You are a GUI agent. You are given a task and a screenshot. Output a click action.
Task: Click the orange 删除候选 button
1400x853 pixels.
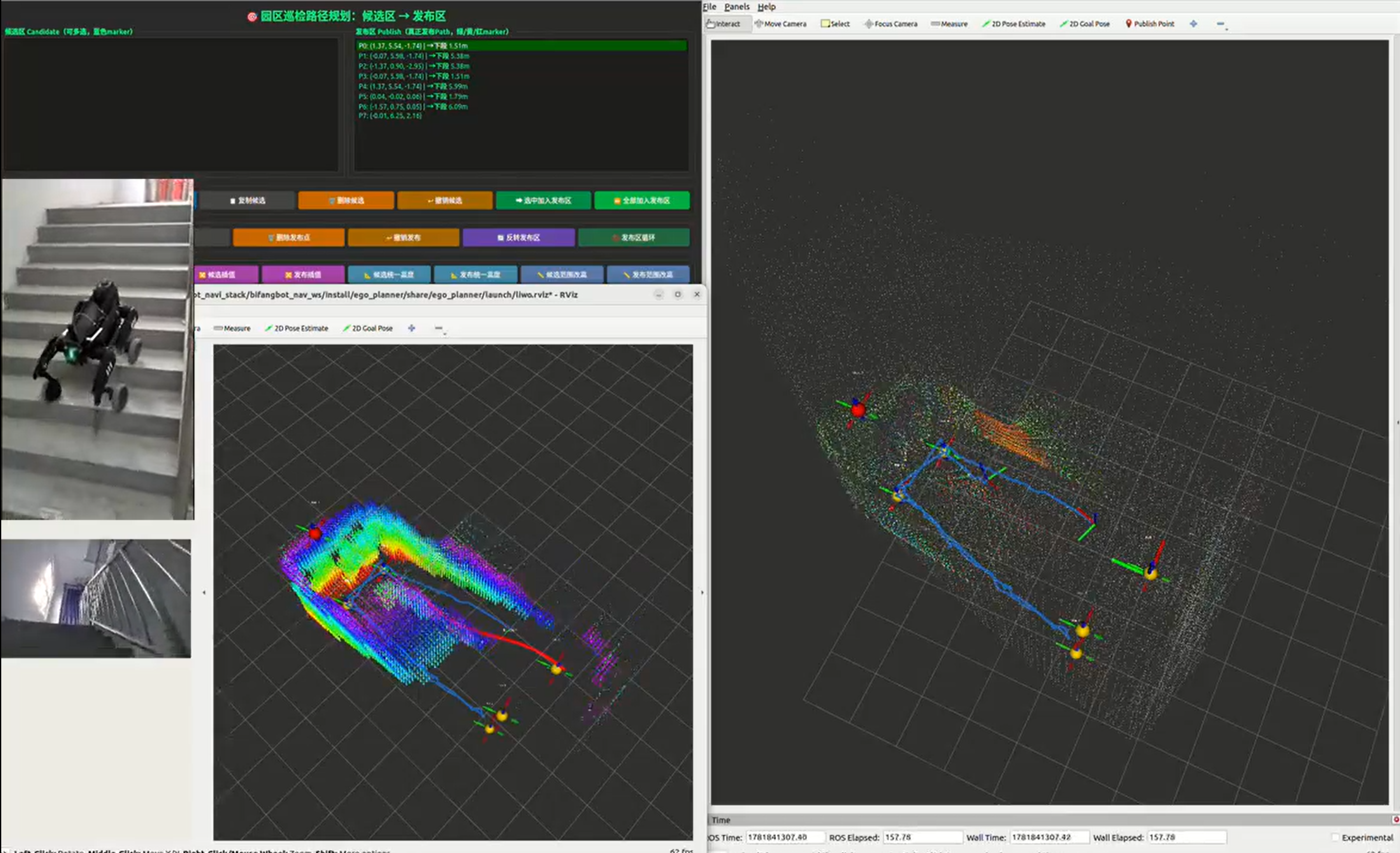coord(346,200)
